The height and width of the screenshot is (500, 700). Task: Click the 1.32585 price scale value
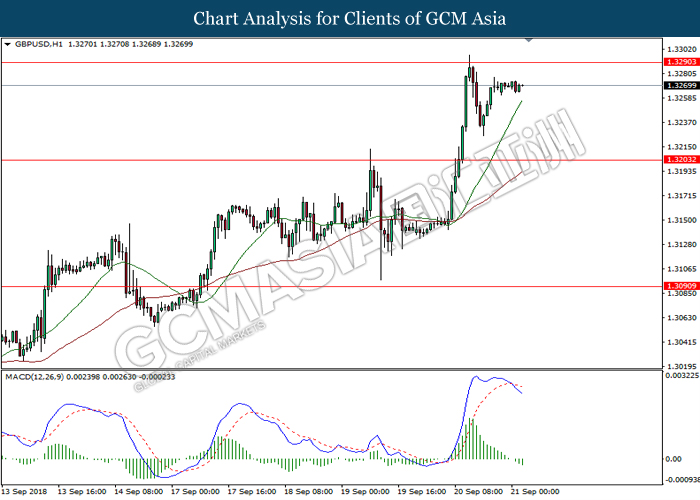[681, 98]
